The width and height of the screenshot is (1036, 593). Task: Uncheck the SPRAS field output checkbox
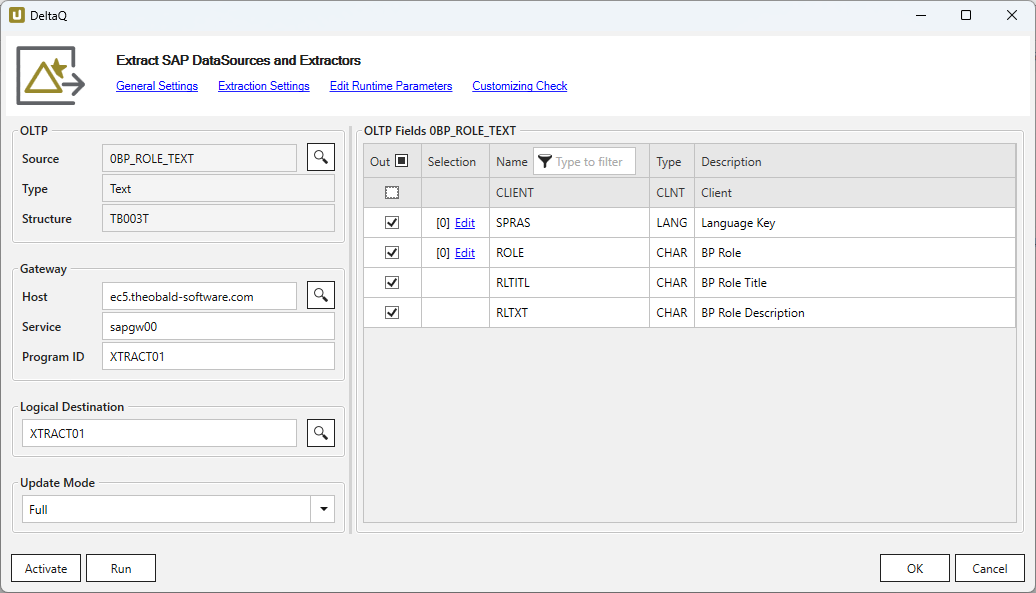[392, 223]
